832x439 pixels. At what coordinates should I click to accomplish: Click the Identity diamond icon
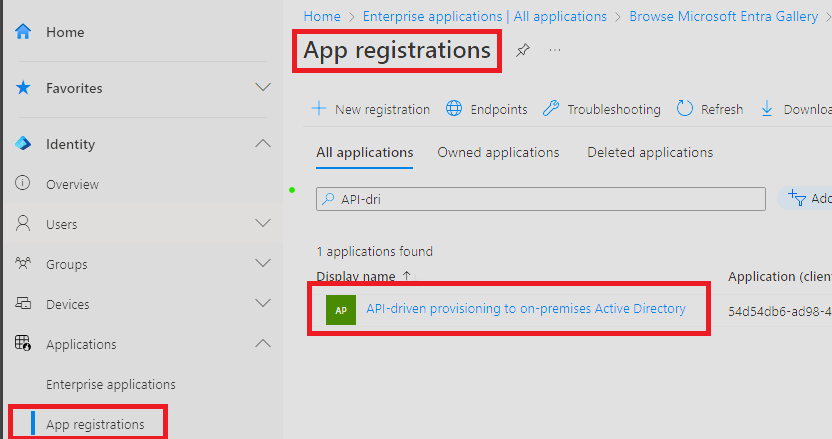[x=23, y=144]
